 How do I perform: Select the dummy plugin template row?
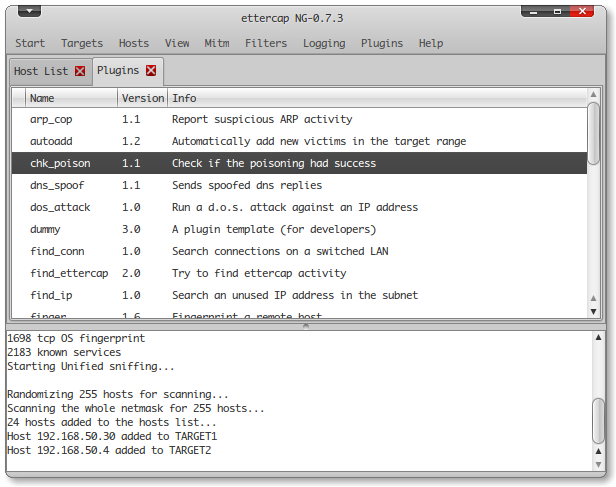299,229
